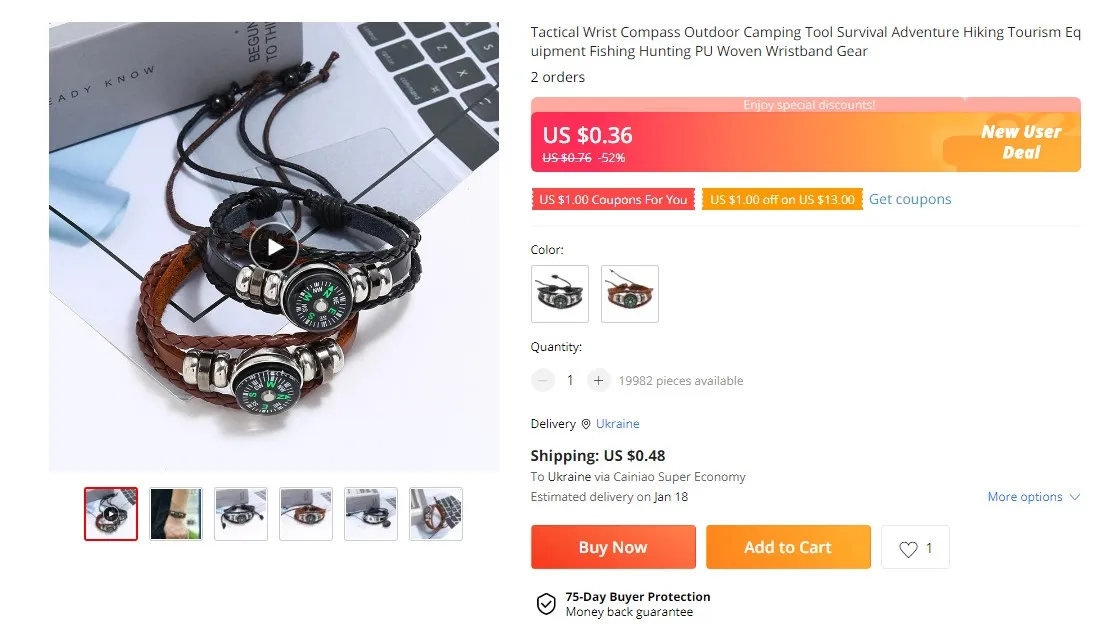The width and height of the screenshot is (1104, 624).
Task: Click the wishlist heart icon
Action: 908,549
